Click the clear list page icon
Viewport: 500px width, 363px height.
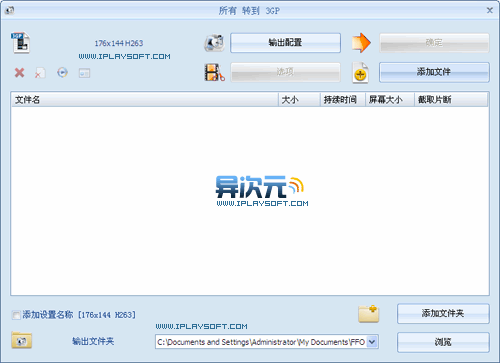40,73
